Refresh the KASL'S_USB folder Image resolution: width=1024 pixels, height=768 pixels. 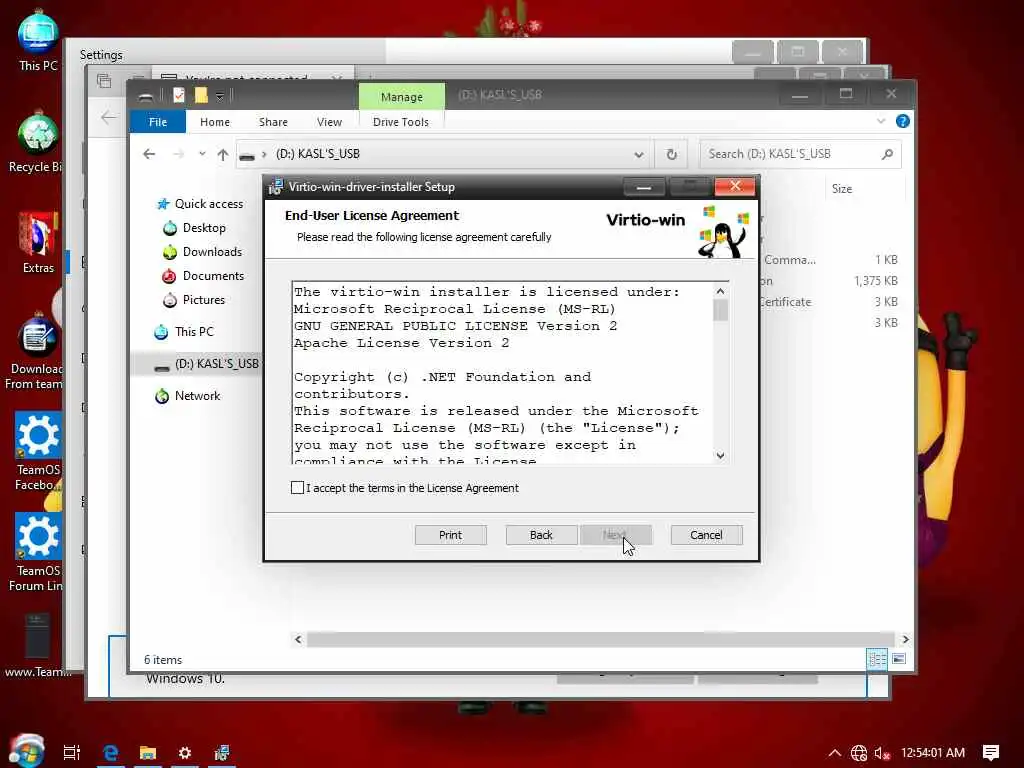pos(671,155)
